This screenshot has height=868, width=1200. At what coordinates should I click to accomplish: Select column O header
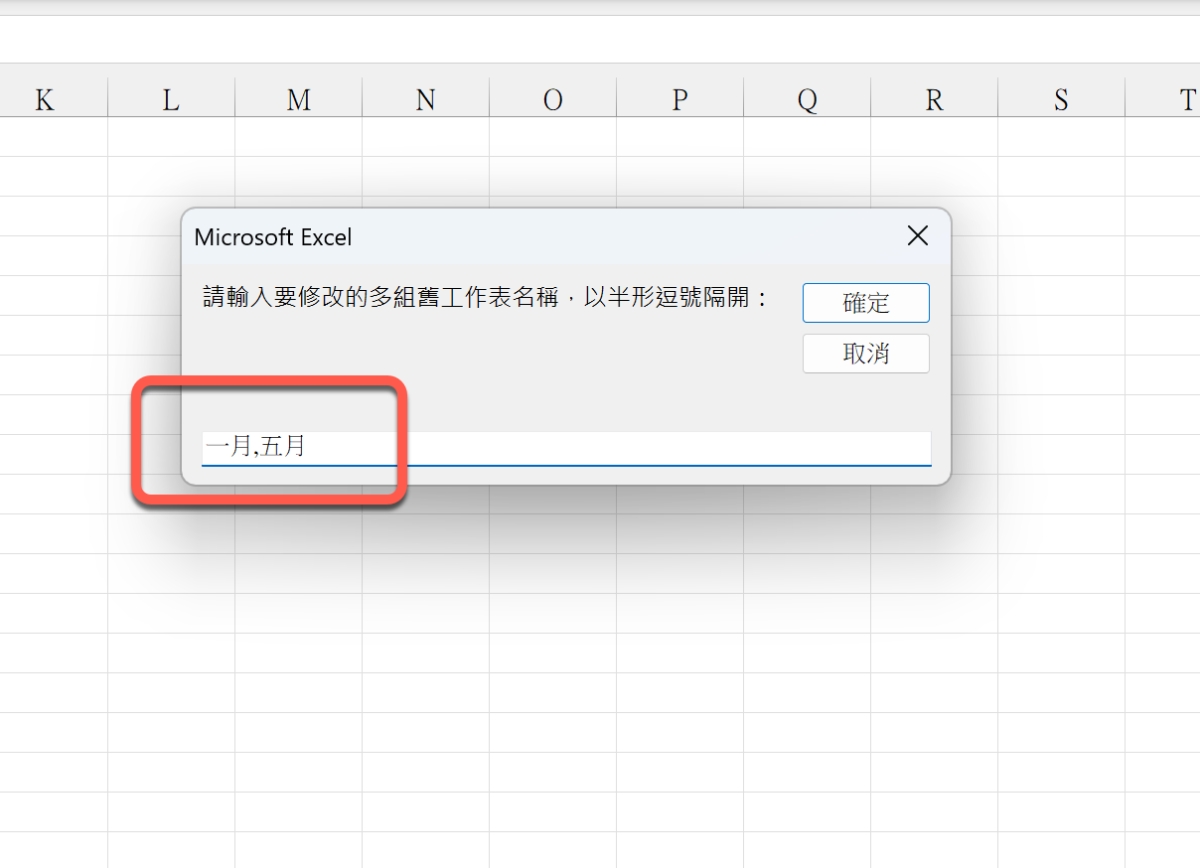coord(552,99)
